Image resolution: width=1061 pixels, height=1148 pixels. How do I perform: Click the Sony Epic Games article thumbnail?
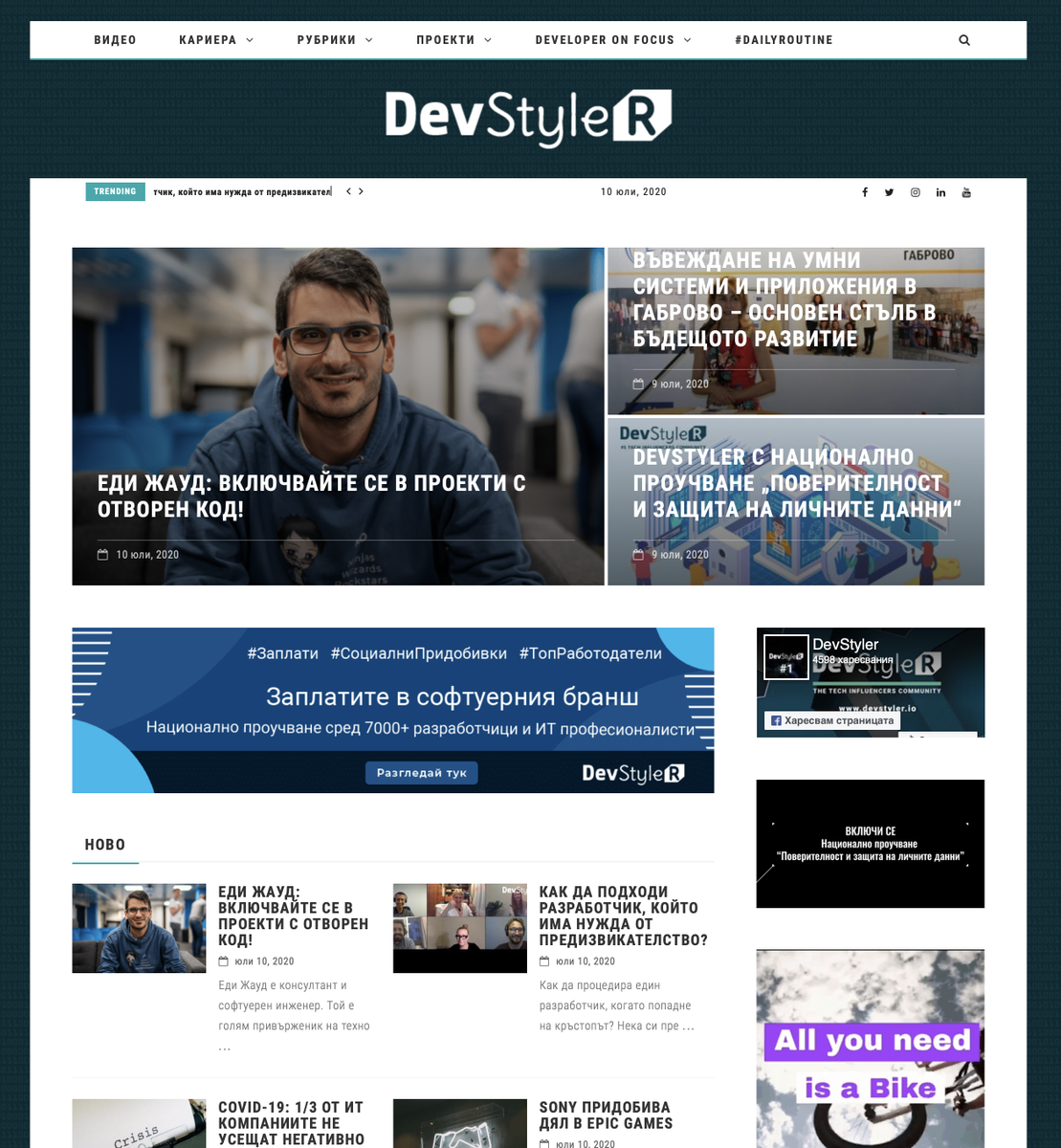[x=459, y=1124]
